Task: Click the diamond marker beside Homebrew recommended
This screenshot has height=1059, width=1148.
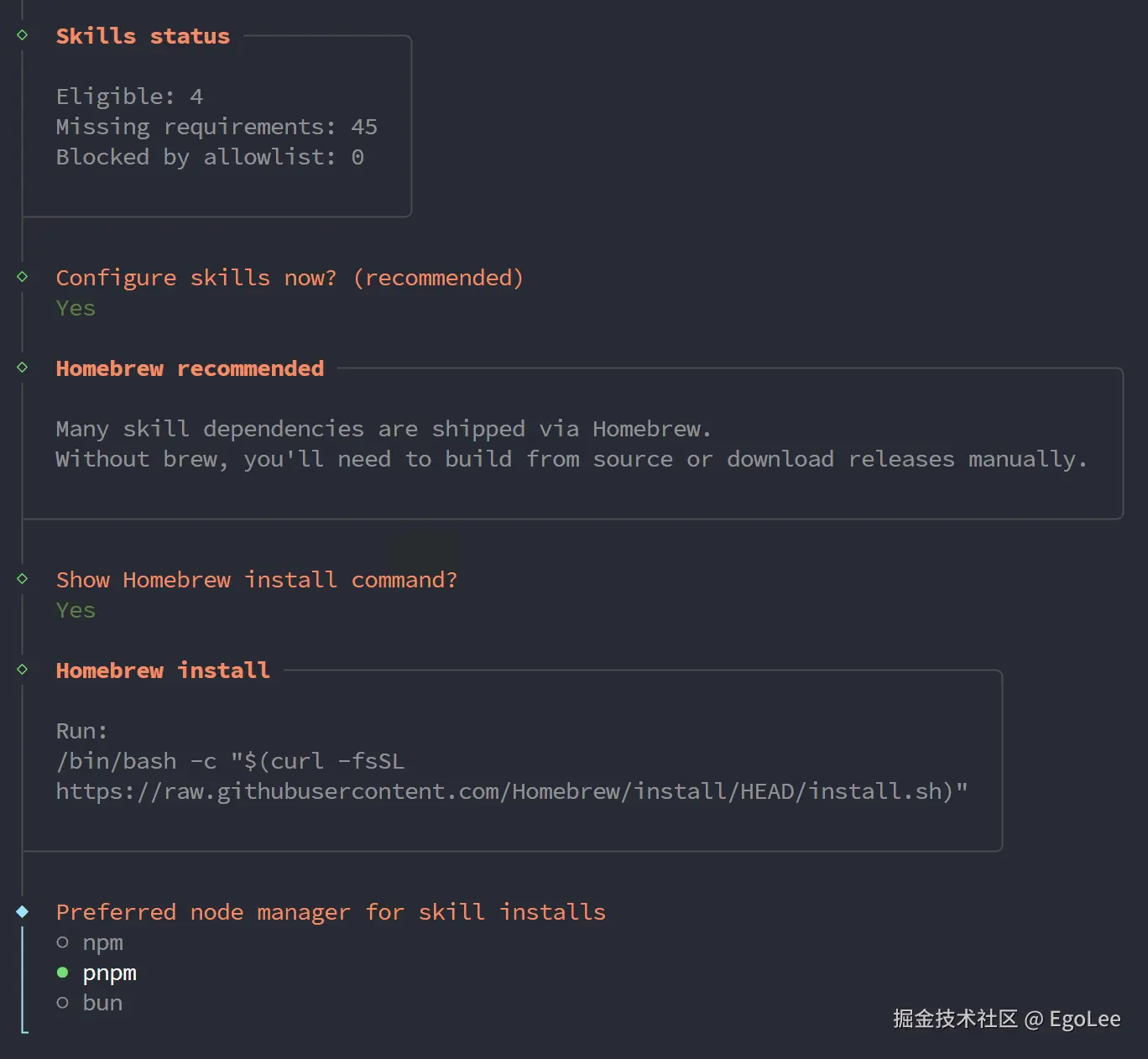Action: pyautogui.click(x=23, y=368)
